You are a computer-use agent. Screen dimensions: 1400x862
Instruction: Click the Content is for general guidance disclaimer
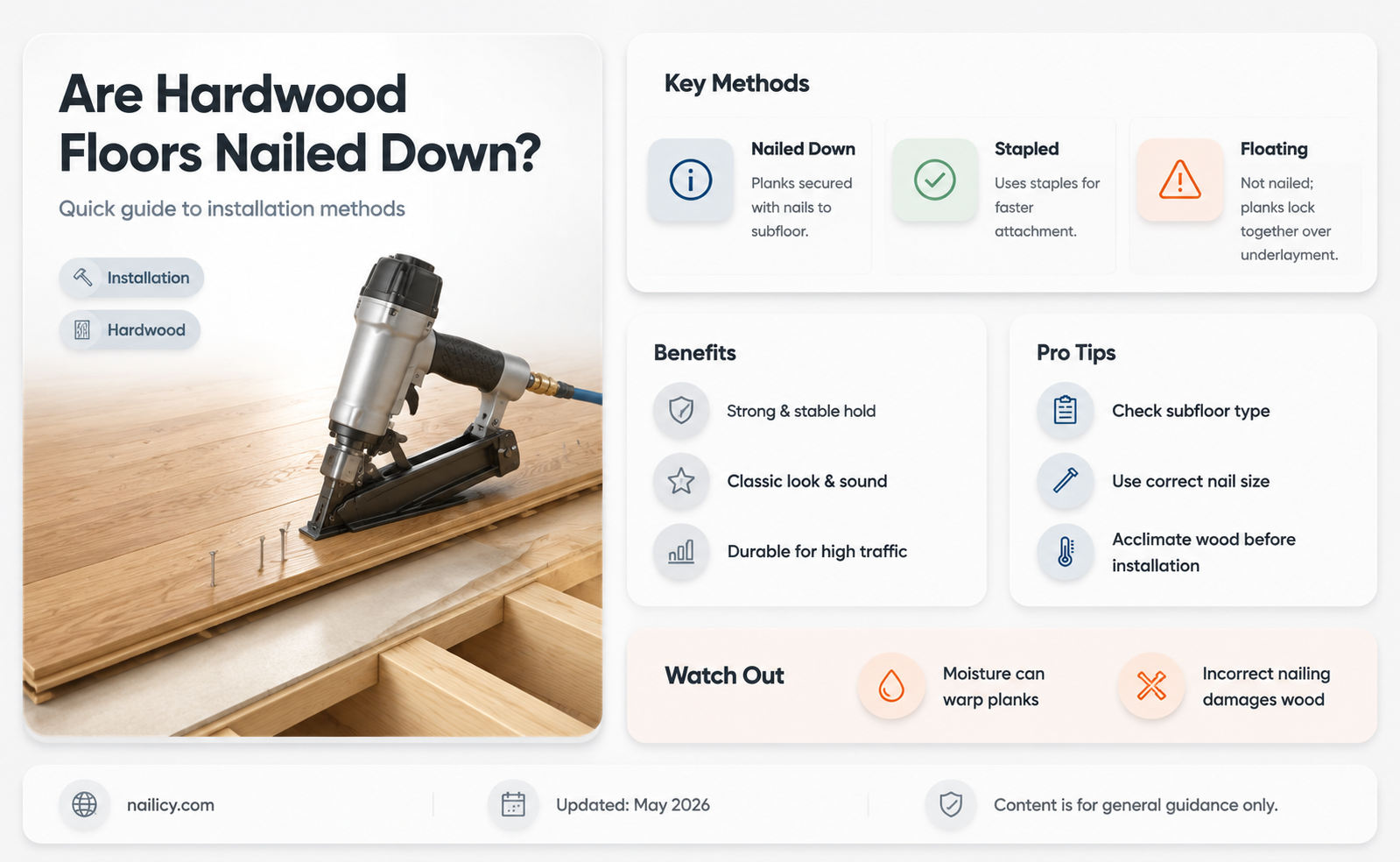click(1136, 805)
